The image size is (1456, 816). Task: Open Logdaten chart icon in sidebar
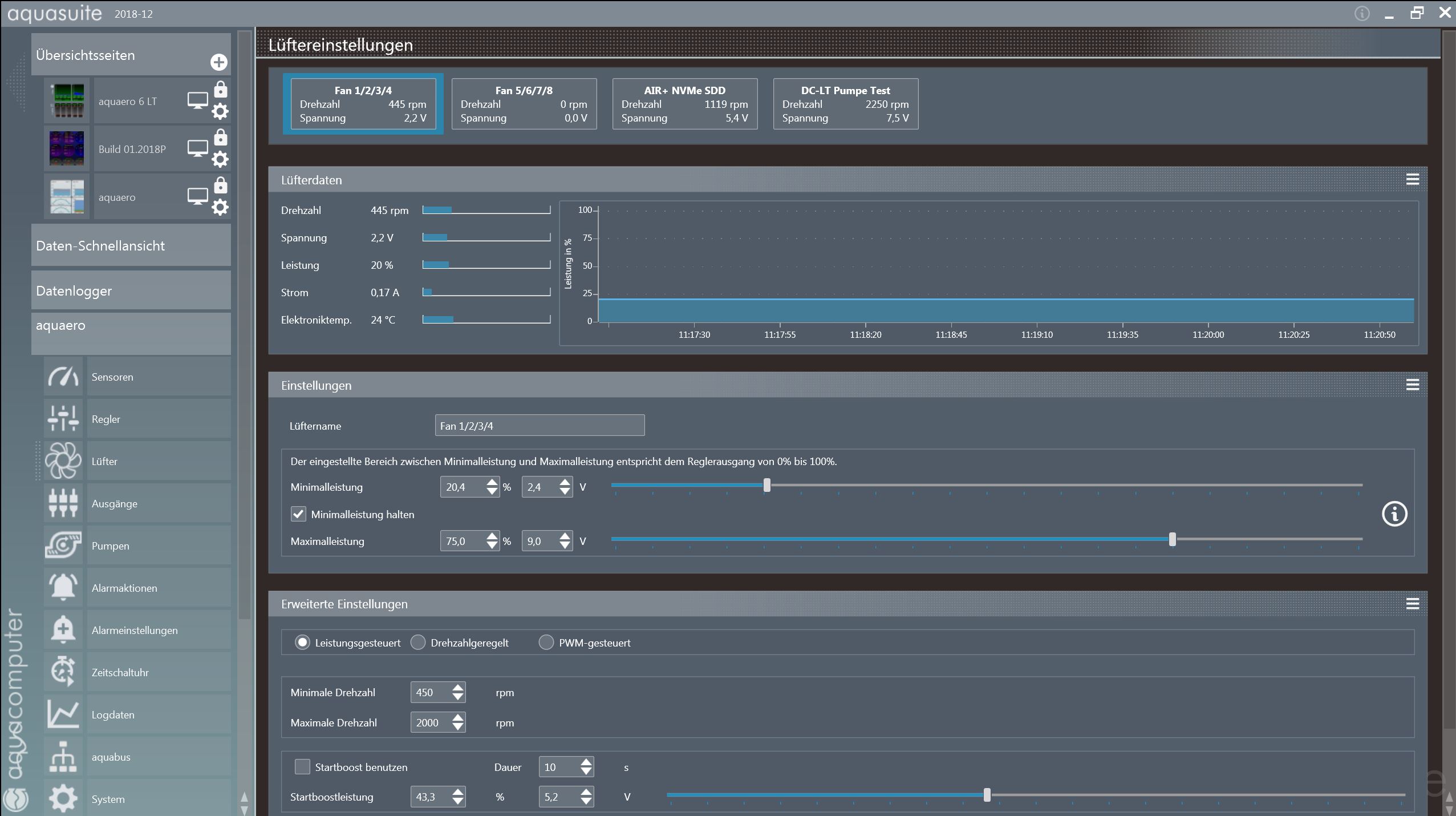pyautogui.click(x=63, y=714)
